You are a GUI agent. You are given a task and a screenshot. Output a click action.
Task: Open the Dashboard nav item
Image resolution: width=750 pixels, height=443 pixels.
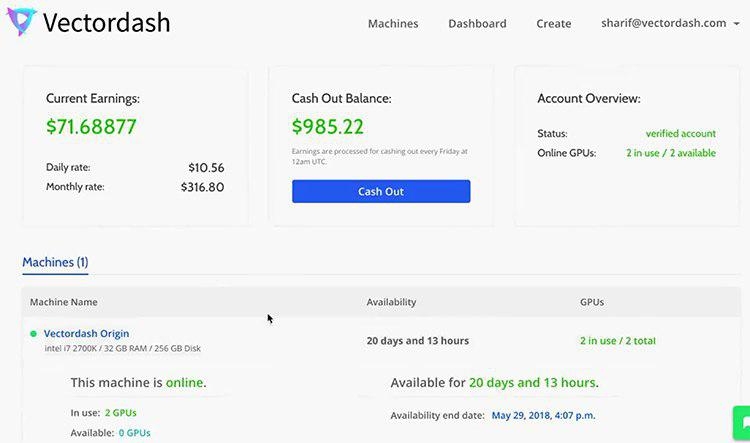[x=477, y=23]
